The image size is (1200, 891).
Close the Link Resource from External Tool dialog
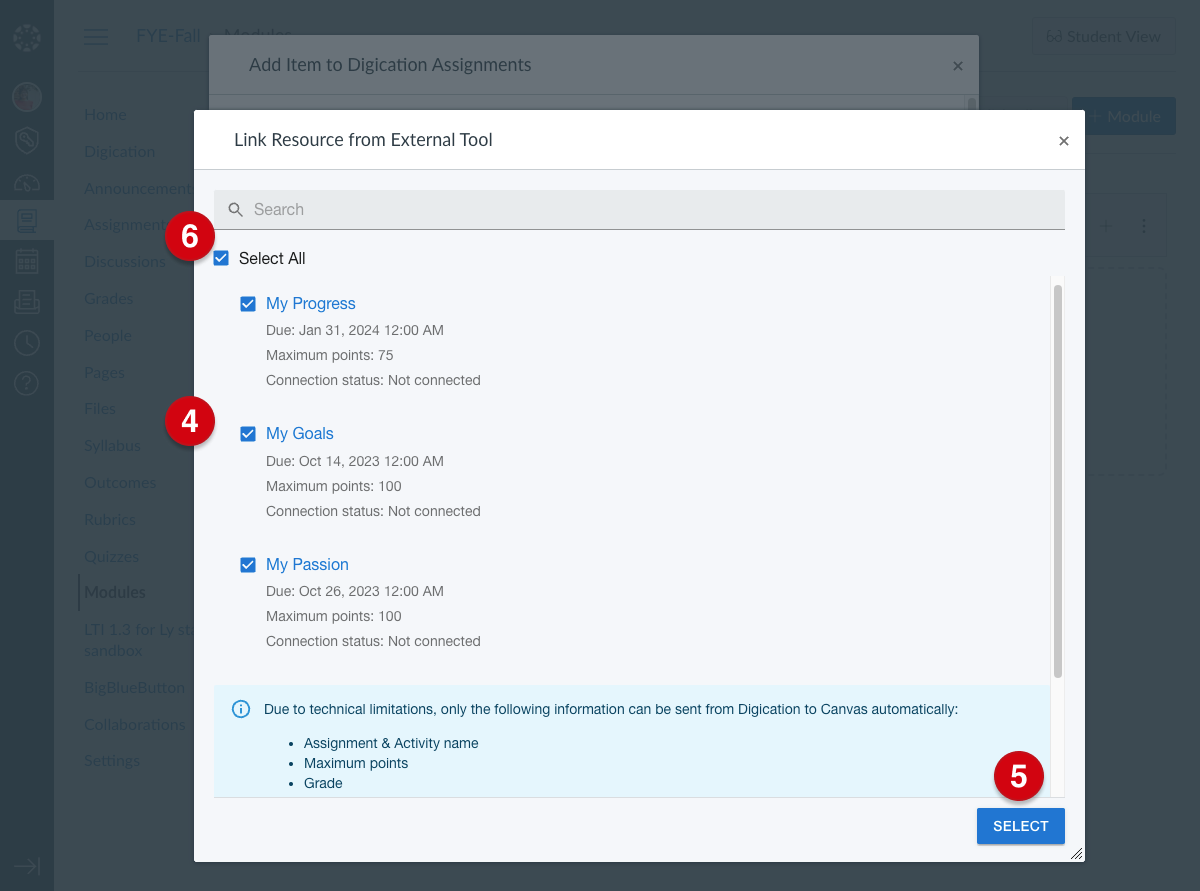1064,141
